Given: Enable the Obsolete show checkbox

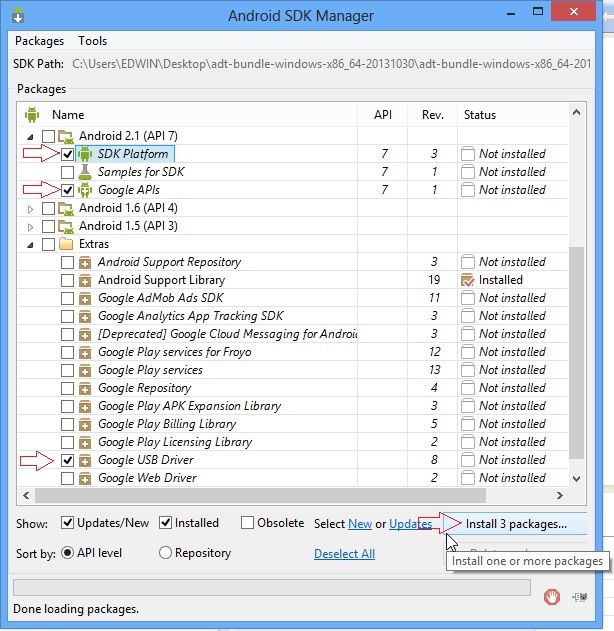Looking at the screenshot, I should coord(247,523).
